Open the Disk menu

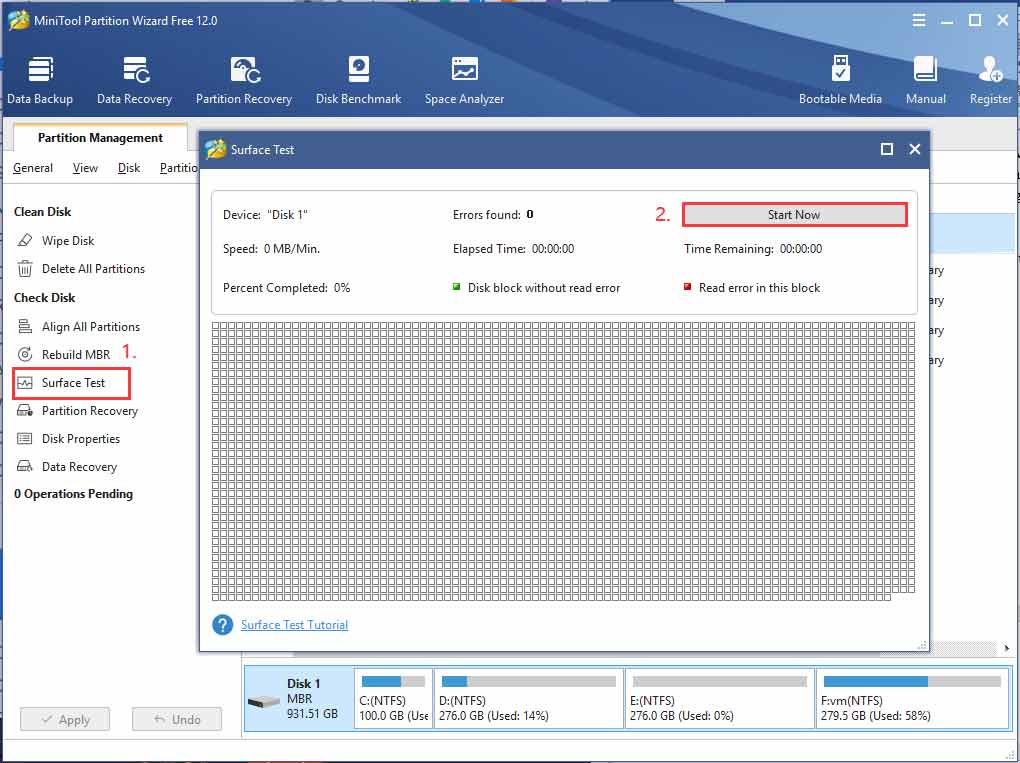pyautogui.click(x=129, y=168)
